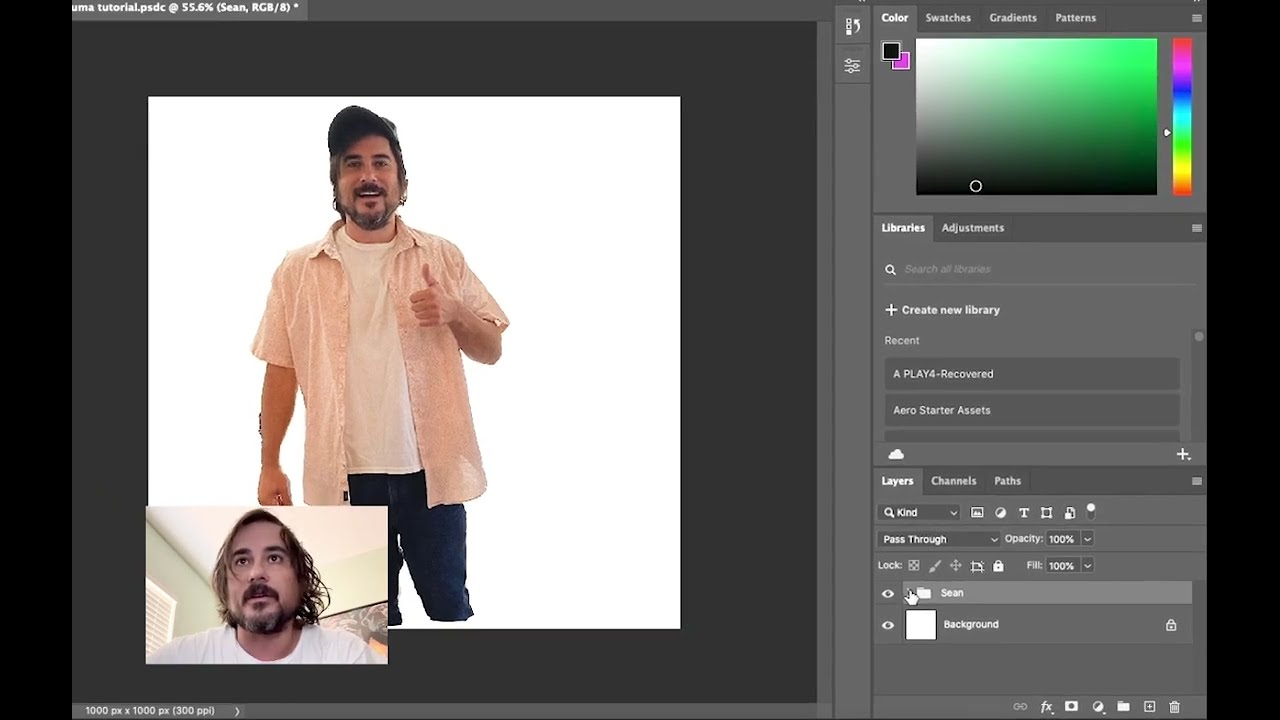Create new fill or adjustment layer
The image size is (1280, 720).
coord(1097,707)
